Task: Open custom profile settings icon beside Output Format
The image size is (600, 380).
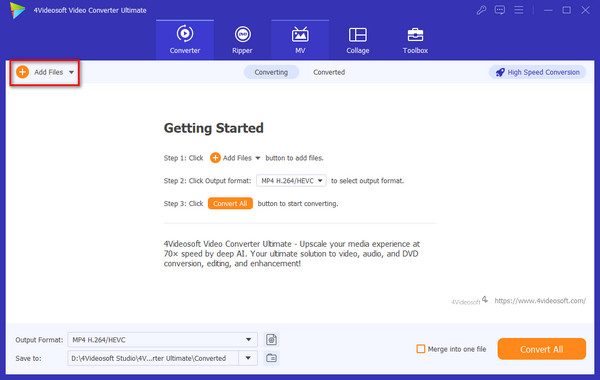Action: (271, 339)
